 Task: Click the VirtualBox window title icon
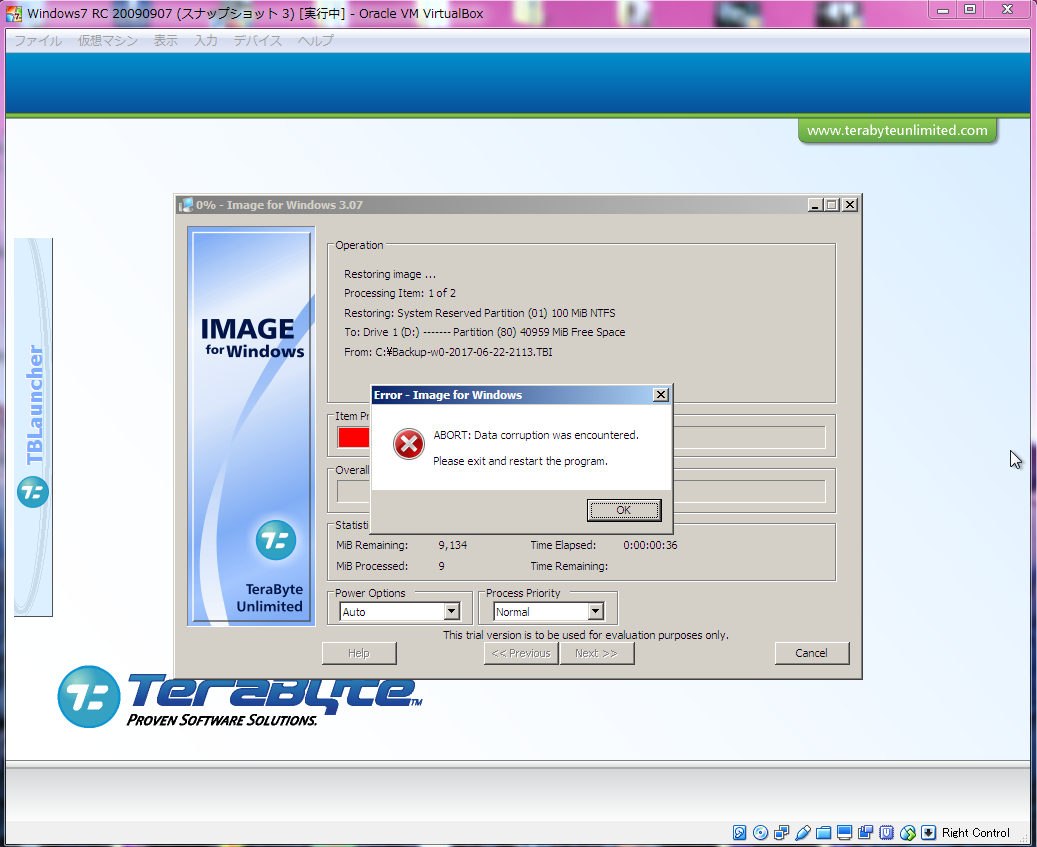(x=14, y=13)
